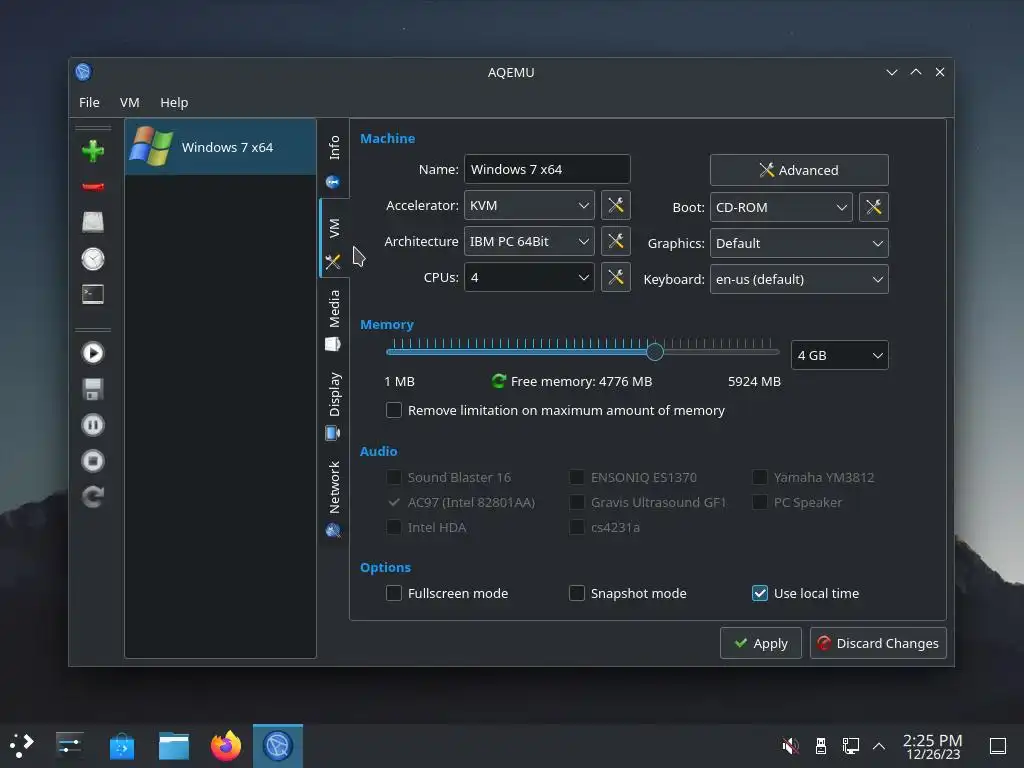Click the Advanced machine settings button
This screenshot has width=1024, height=768.
(x=799, y=170)
